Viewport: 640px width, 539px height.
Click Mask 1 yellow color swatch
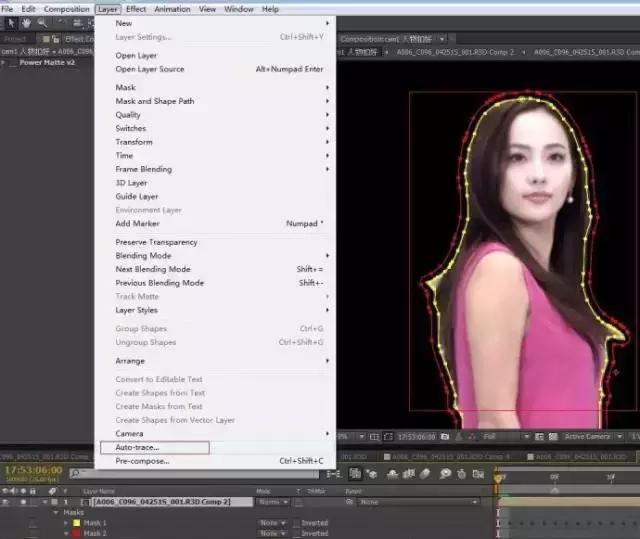click(74, 523)
